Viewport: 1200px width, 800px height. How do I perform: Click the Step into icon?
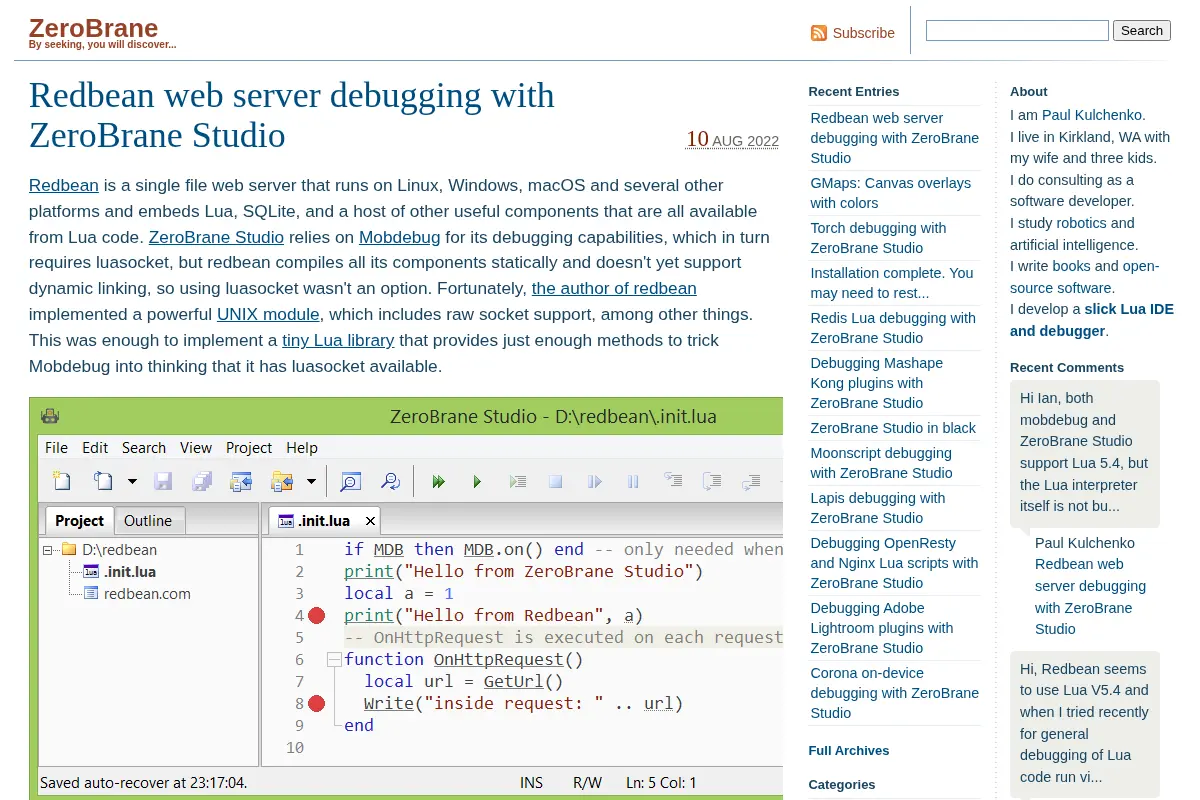pos(673,481)
